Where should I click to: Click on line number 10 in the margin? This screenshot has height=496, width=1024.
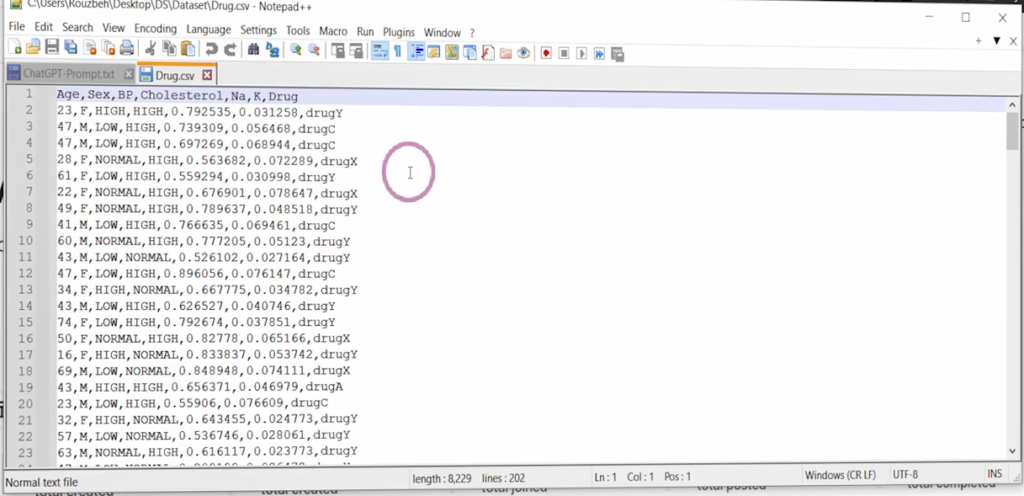coord(30,241)
